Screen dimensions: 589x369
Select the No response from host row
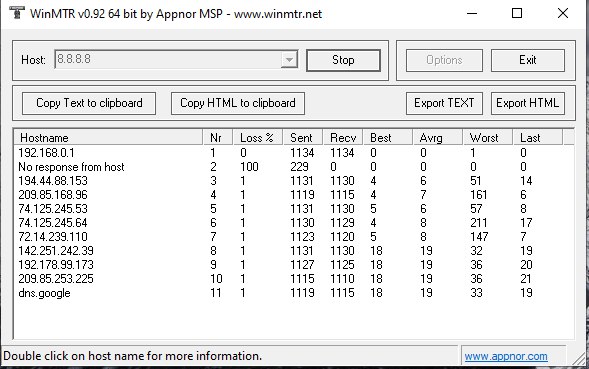pyautogui.click(x=294, y=167)
